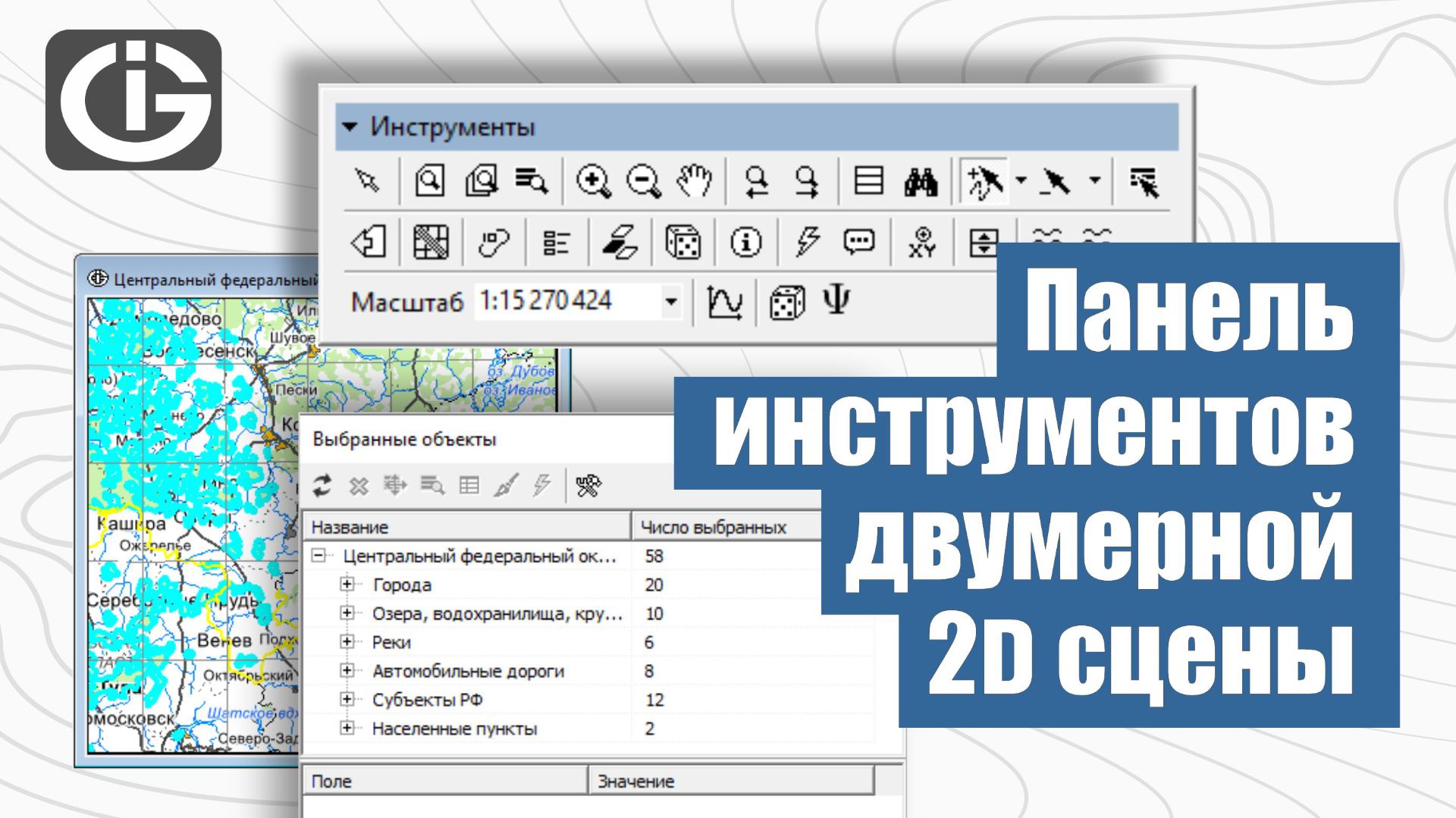Open the Масштаб scale dropdown arrow
Viewport: 1456px width, 818px height.
[670, 302]
